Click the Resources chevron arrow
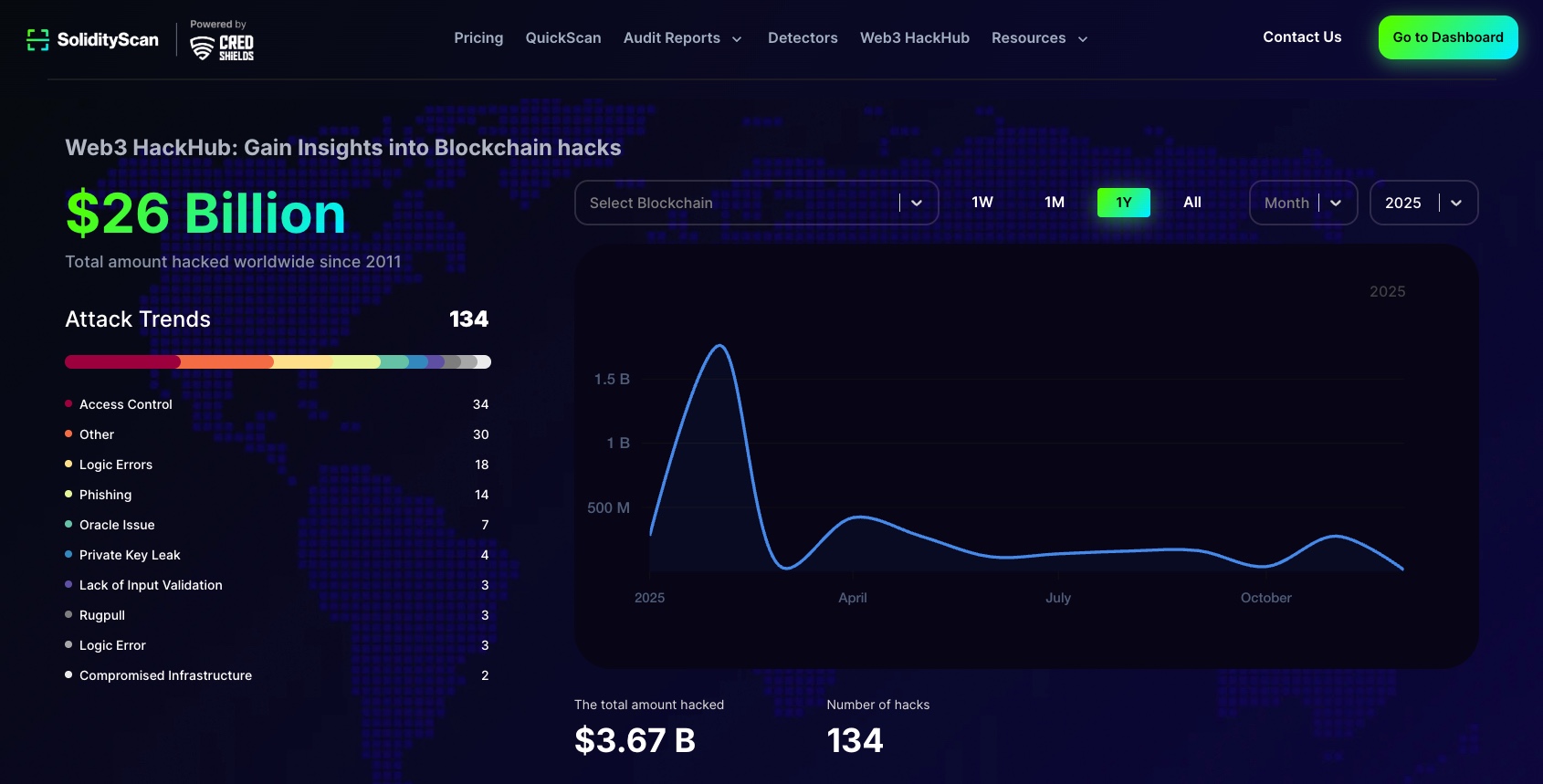This screenshot has width=1543, height=784. click(x=1083, y=39)
